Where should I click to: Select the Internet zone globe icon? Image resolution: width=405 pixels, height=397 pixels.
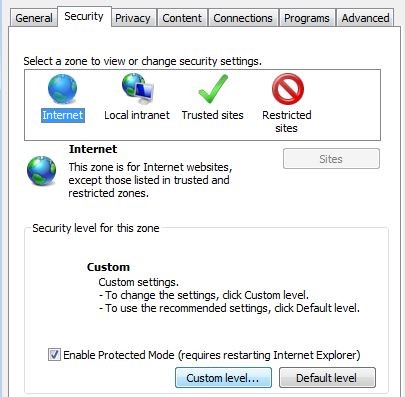[x=62, y=89]
